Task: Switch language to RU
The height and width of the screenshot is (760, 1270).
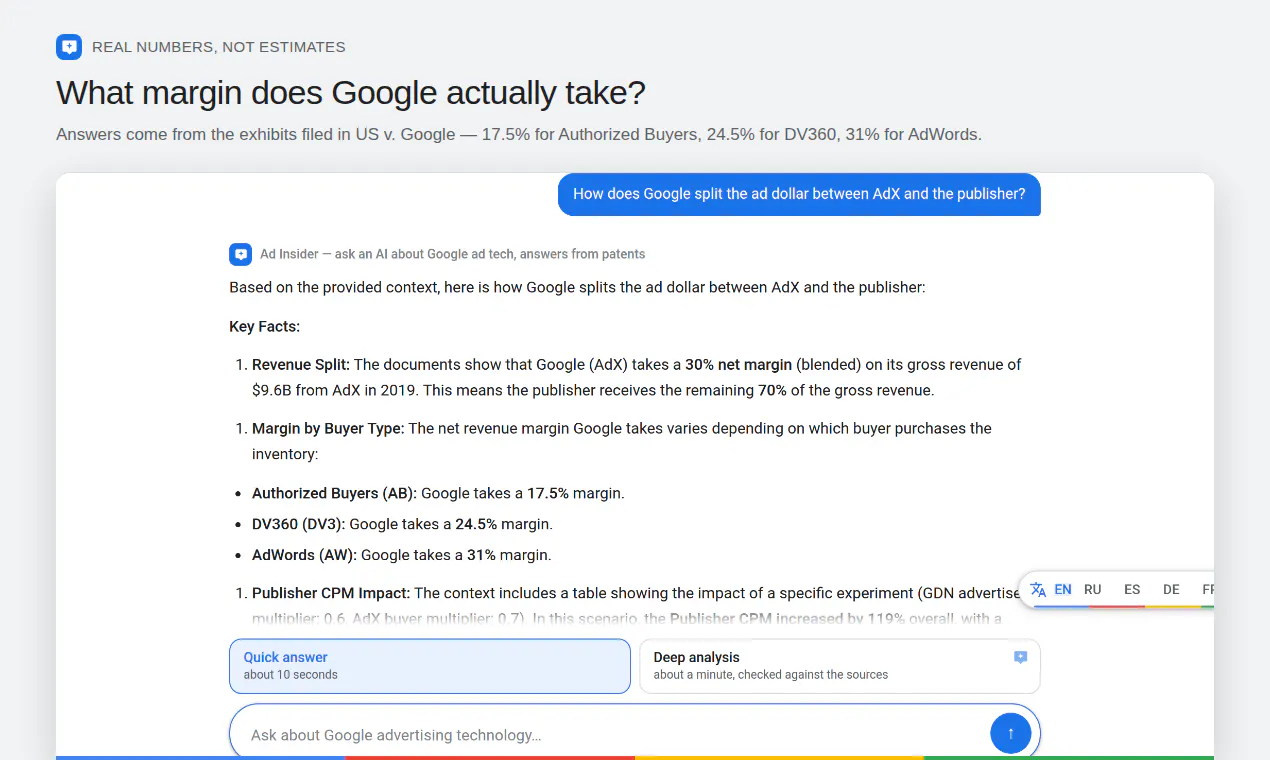Action: [1093, 590]
